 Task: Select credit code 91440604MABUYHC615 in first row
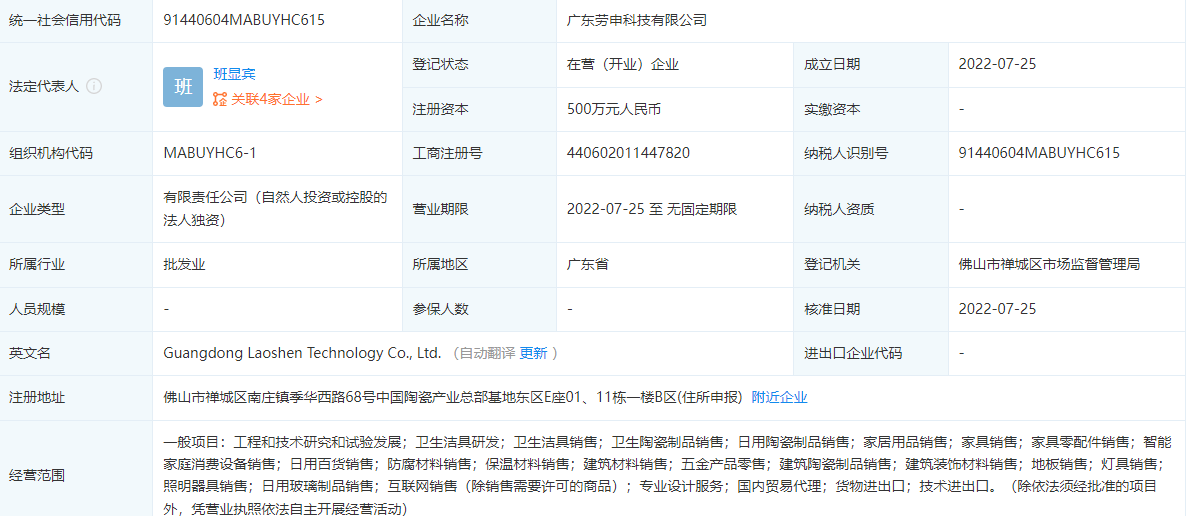[244, 20]
